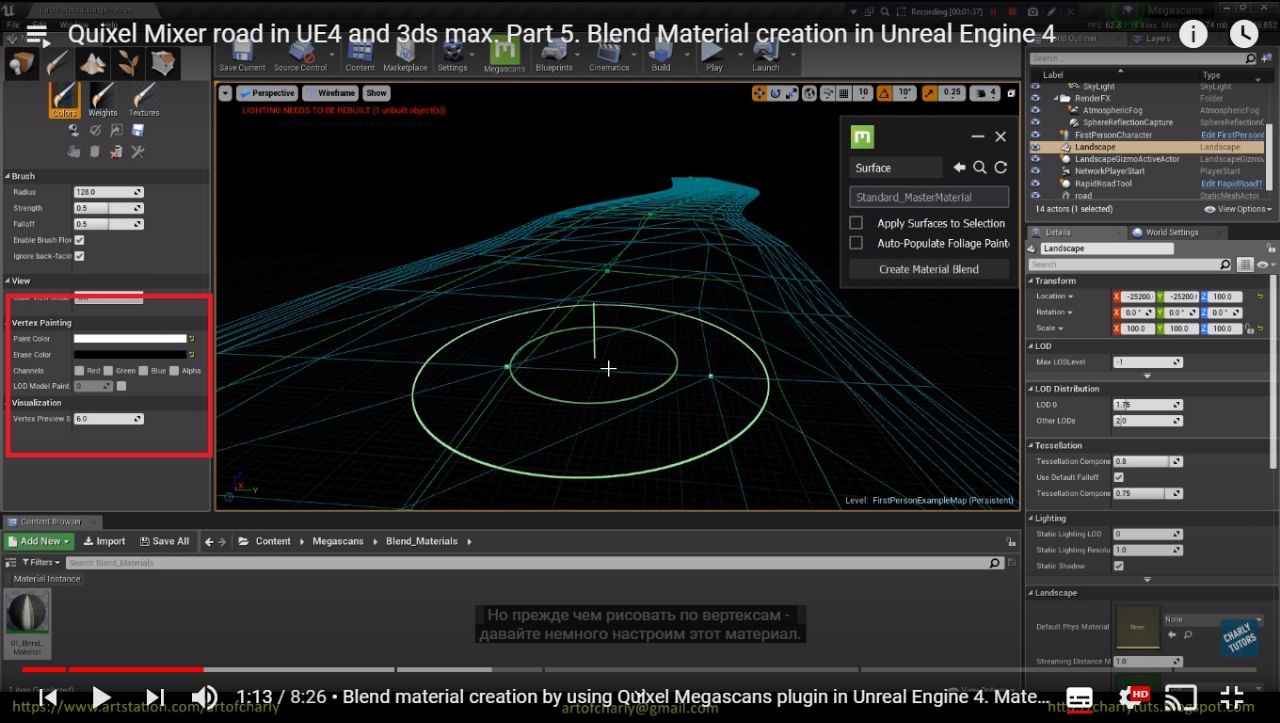Select the Landscape mode mountain icon
The image size is (1280, 723).
(93, 65)
